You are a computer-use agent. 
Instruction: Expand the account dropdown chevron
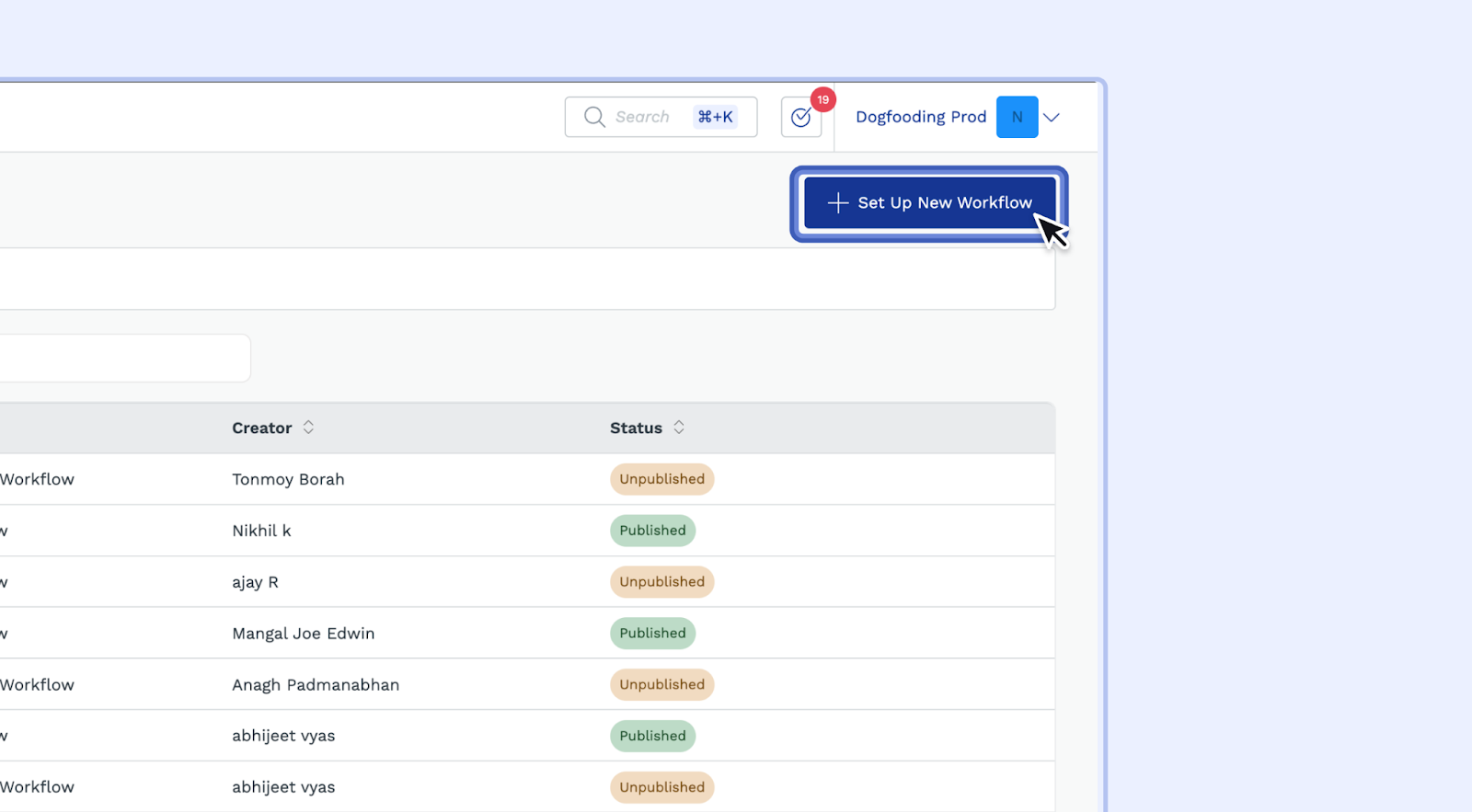tap(1052, 117)
